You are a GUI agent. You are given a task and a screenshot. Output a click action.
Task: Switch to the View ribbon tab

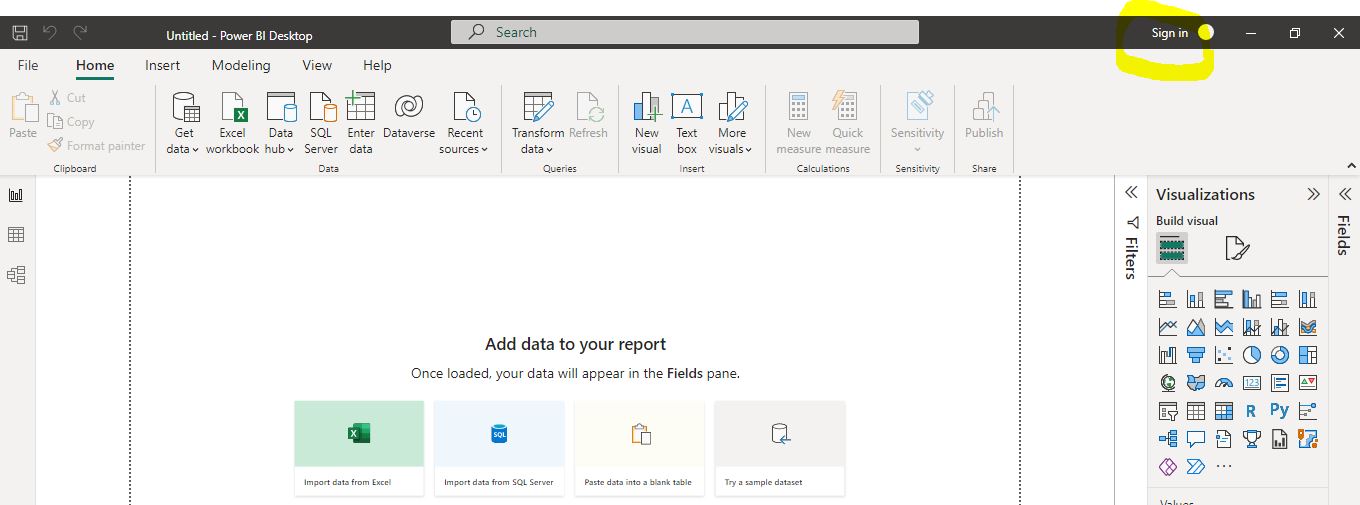(x=317, y=65)
